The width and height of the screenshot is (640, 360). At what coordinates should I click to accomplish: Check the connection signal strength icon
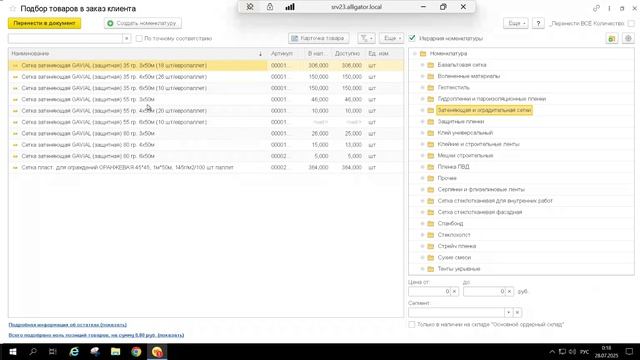pos(290,7)
